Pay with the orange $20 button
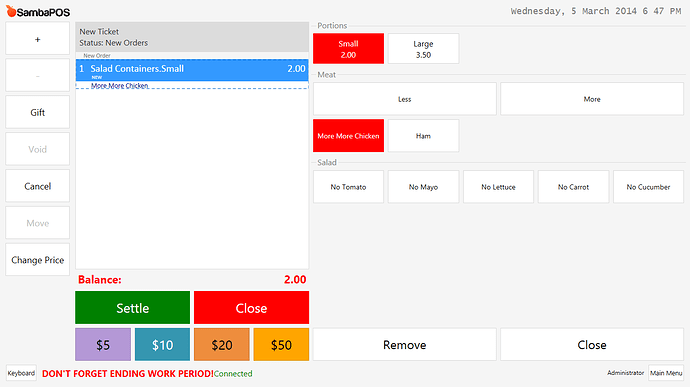The height and width of the screenshot is (387, 690). coord(222,344)
